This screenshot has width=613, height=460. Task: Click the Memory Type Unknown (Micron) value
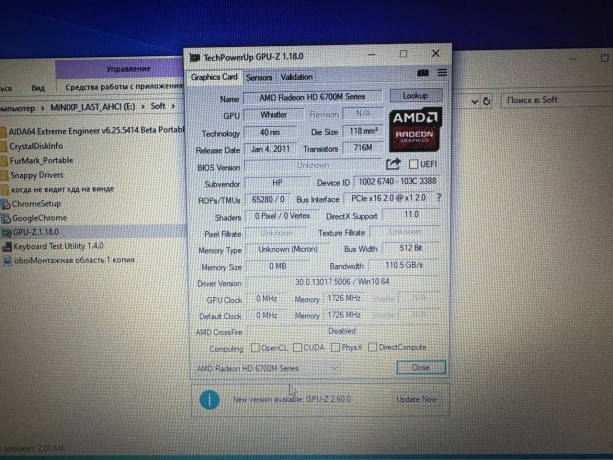(x=288, y=249)
